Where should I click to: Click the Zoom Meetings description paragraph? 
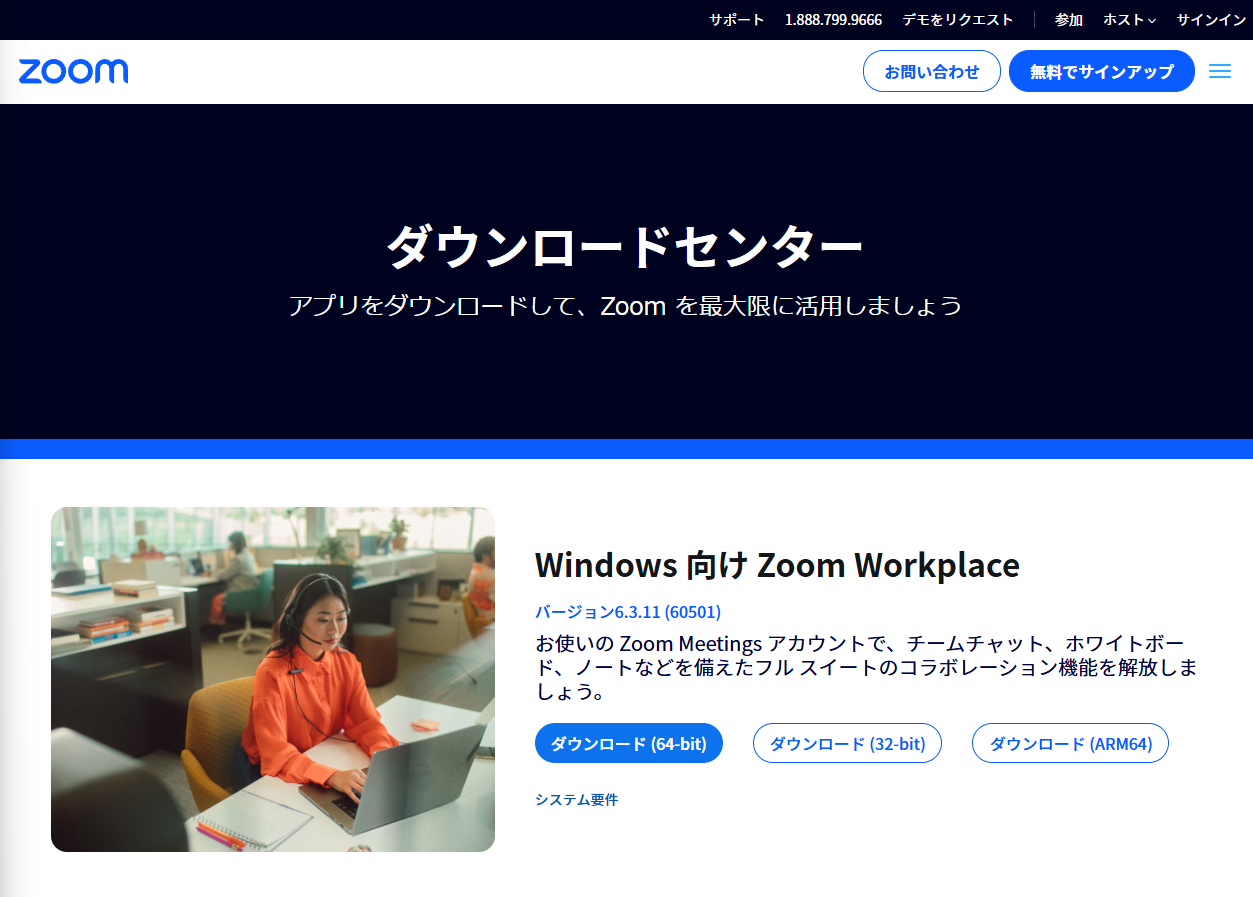coord(866,666)
